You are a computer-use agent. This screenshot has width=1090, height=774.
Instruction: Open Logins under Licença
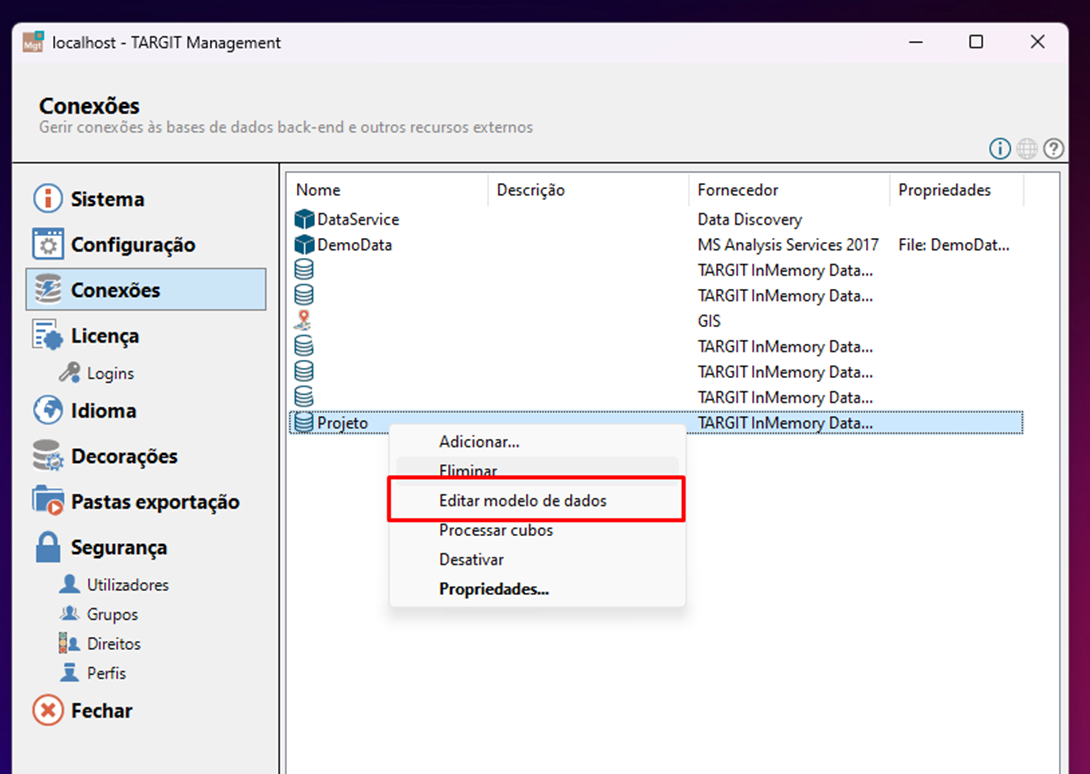click(x=111, y=373)
